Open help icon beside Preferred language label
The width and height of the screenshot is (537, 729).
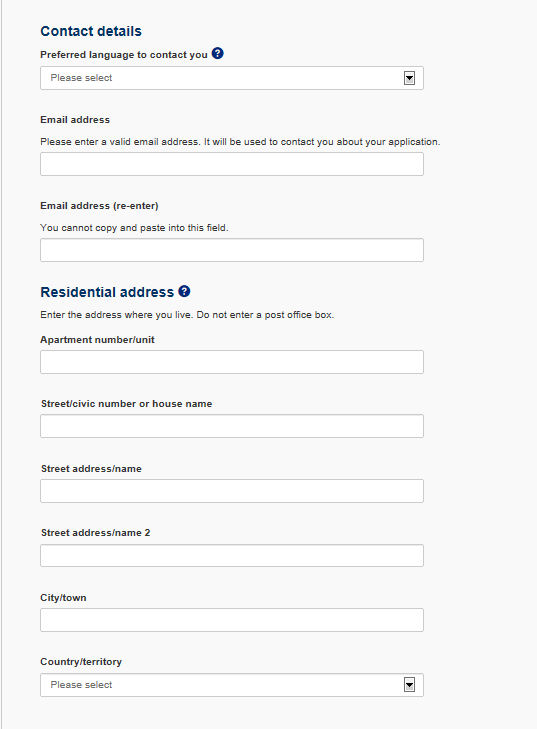[x=218, y=53]
